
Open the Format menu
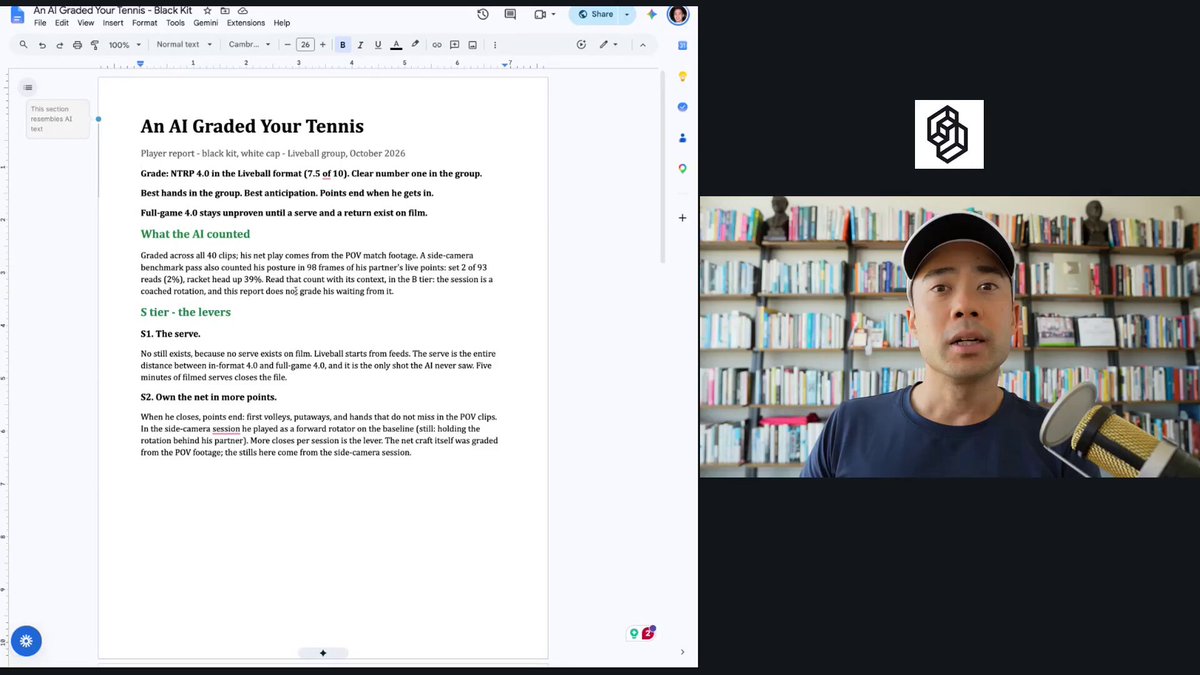tap(144, 23)
